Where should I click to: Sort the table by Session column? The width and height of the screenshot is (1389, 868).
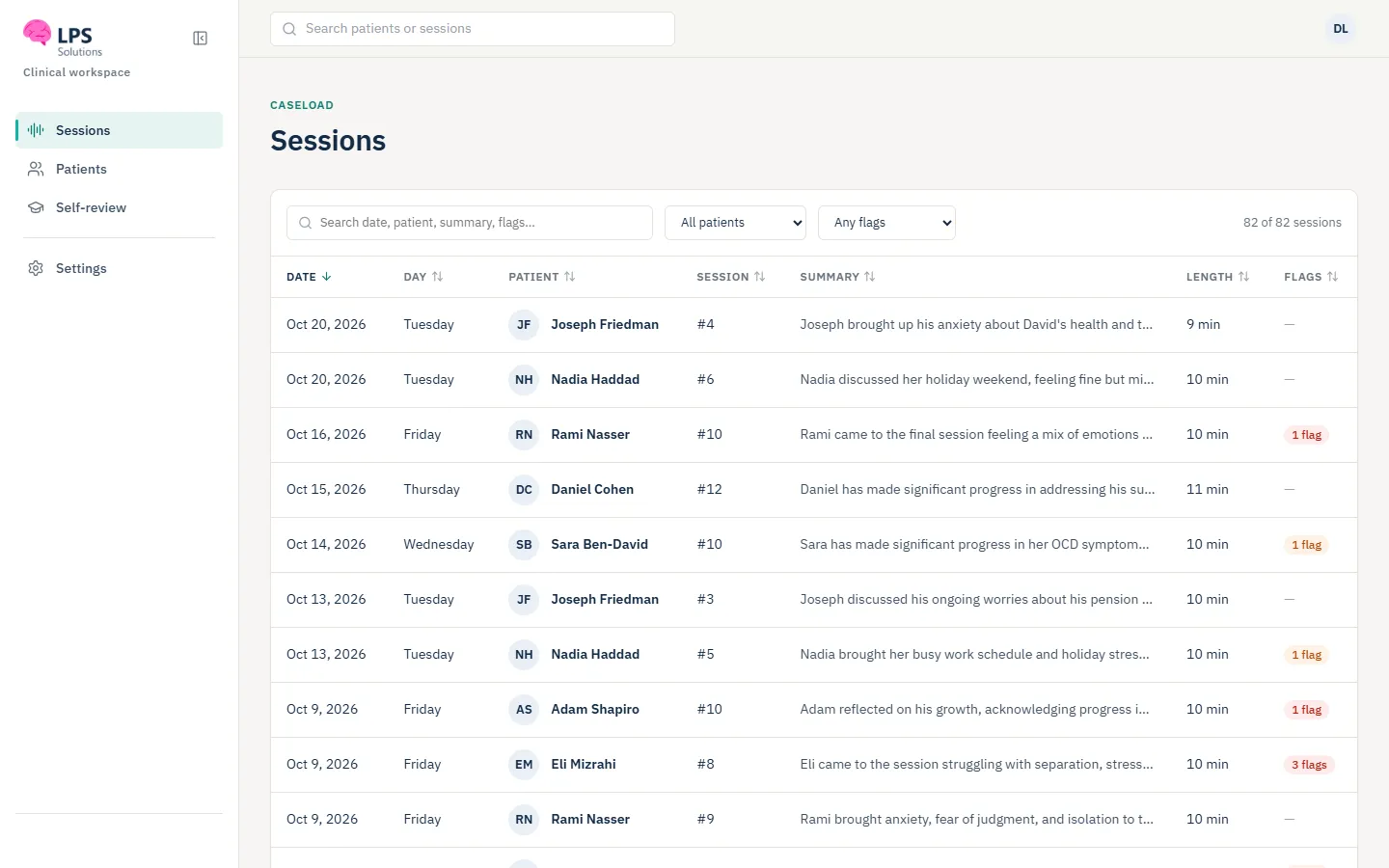tap(730, 277)
